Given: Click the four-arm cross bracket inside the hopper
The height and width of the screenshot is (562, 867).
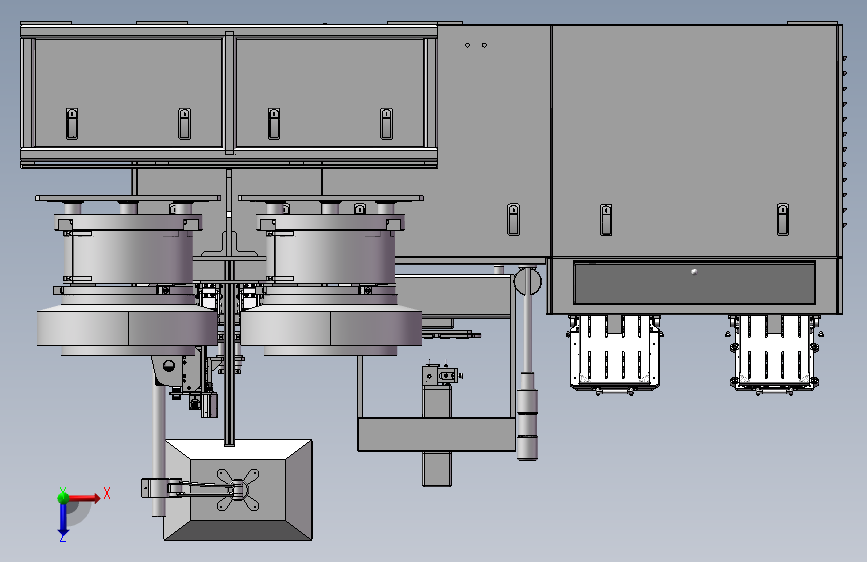Looking at the screenshot, I should [x=238, y=490].
